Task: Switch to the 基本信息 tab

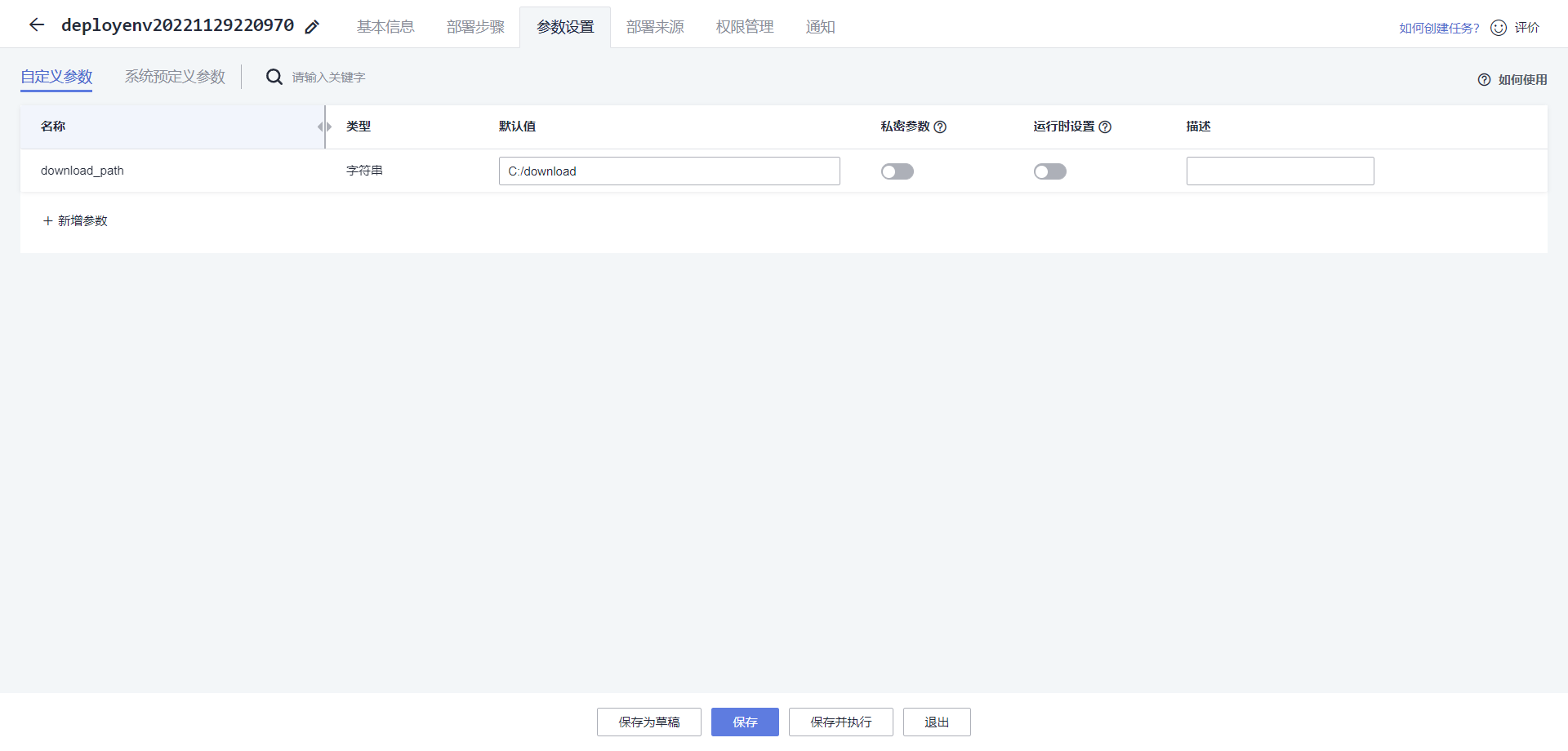Action: click(385, 26)
